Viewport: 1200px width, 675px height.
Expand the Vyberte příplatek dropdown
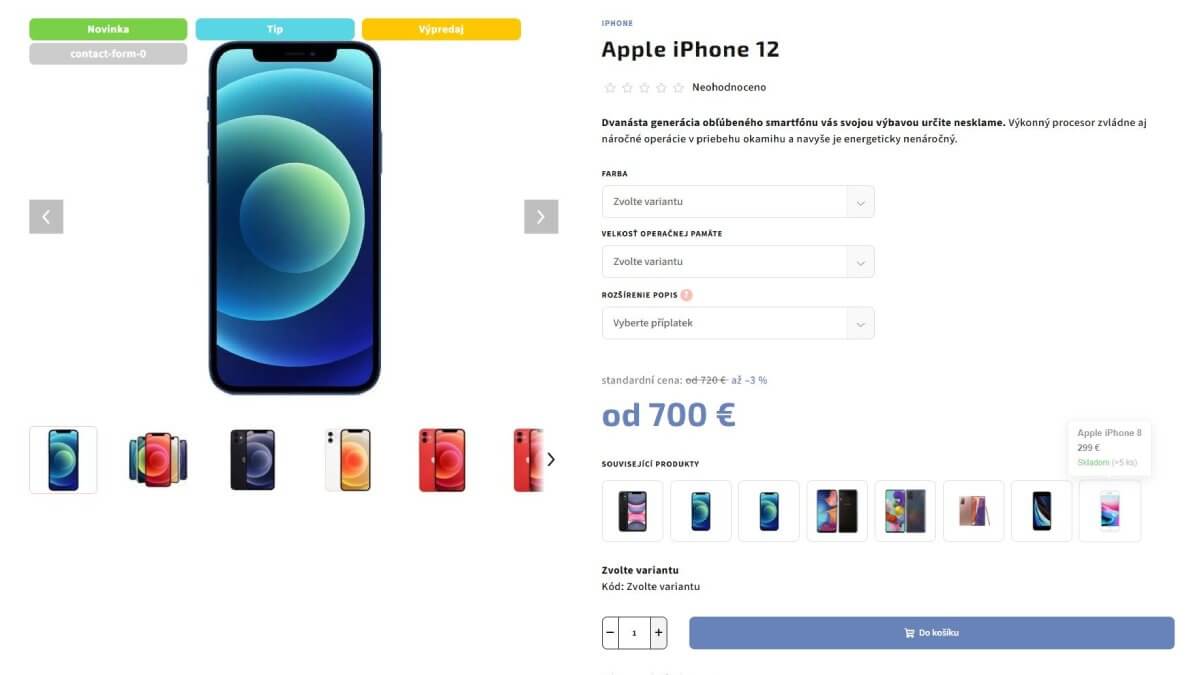(x=738, y=323)
